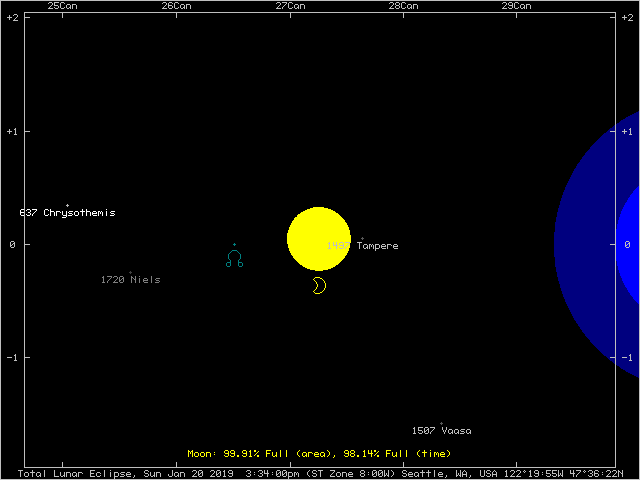Click the 1720 Niels asteroid label
The image size is (640, 480).
(130, 280)
